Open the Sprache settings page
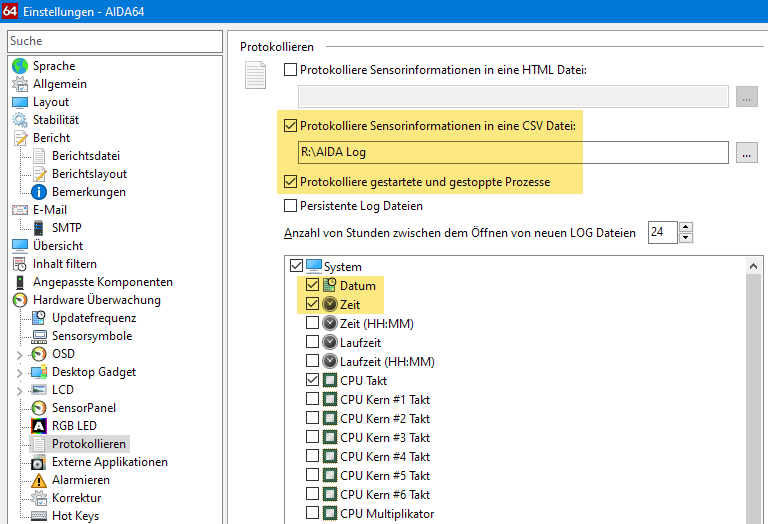The width and height of the screenshot is (768, 524). point(54,66)
